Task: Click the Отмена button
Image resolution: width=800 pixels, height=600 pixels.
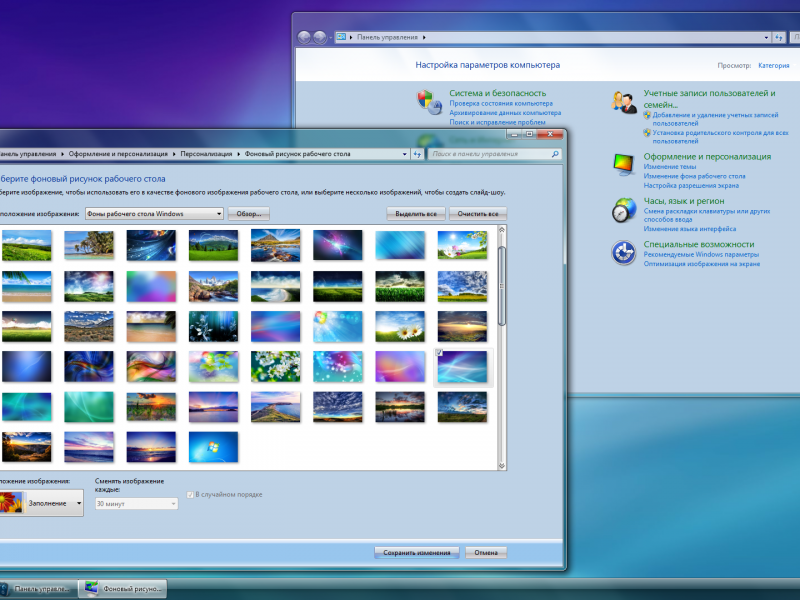Action: pos(486,553)
